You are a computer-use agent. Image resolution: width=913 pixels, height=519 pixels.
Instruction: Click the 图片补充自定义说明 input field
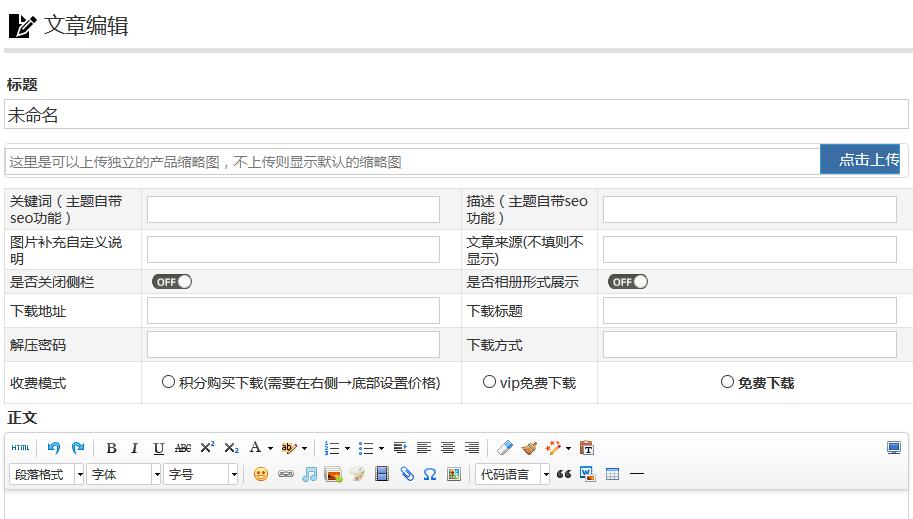tap(293, 249)
